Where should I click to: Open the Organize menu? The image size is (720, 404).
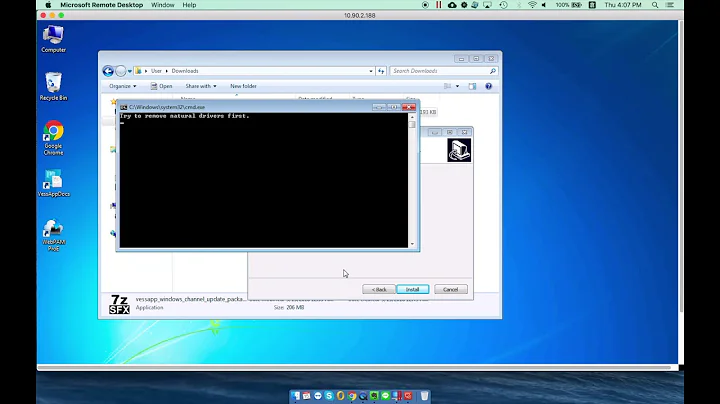point(123,86)
